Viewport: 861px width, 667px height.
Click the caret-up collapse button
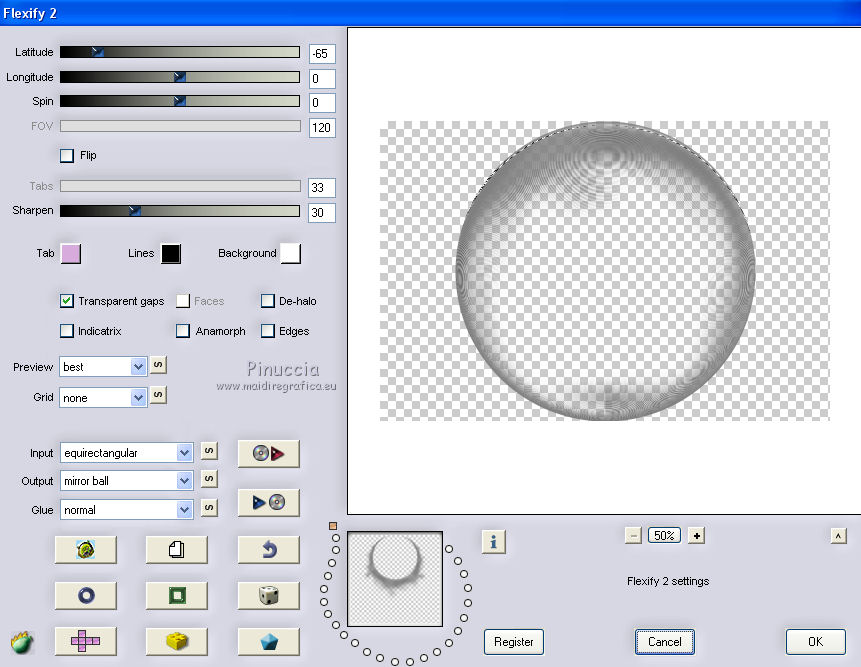[838, 536]
